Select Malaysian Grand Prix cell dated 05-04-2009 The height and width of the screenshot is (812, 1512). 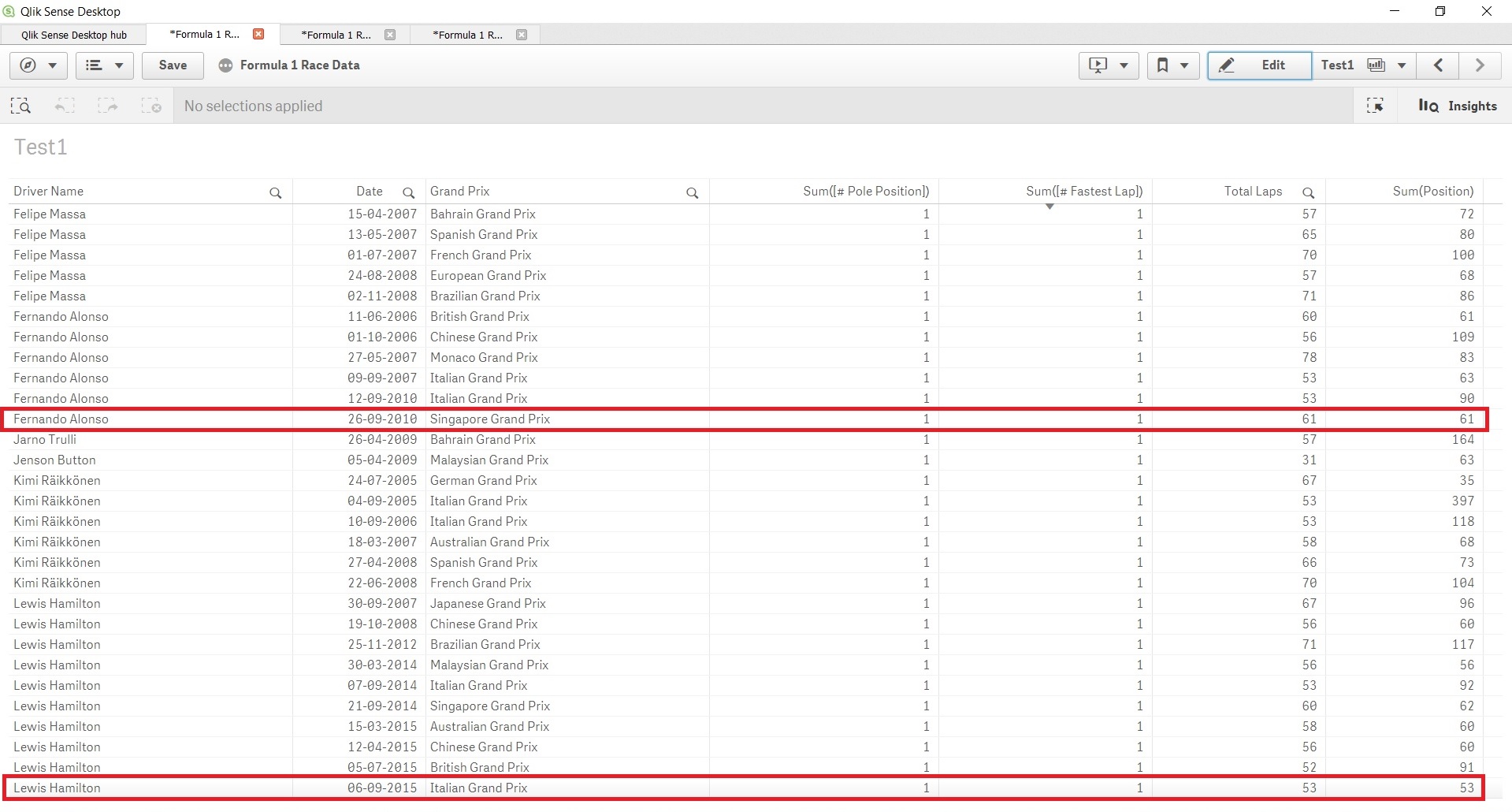click(567, 460)
